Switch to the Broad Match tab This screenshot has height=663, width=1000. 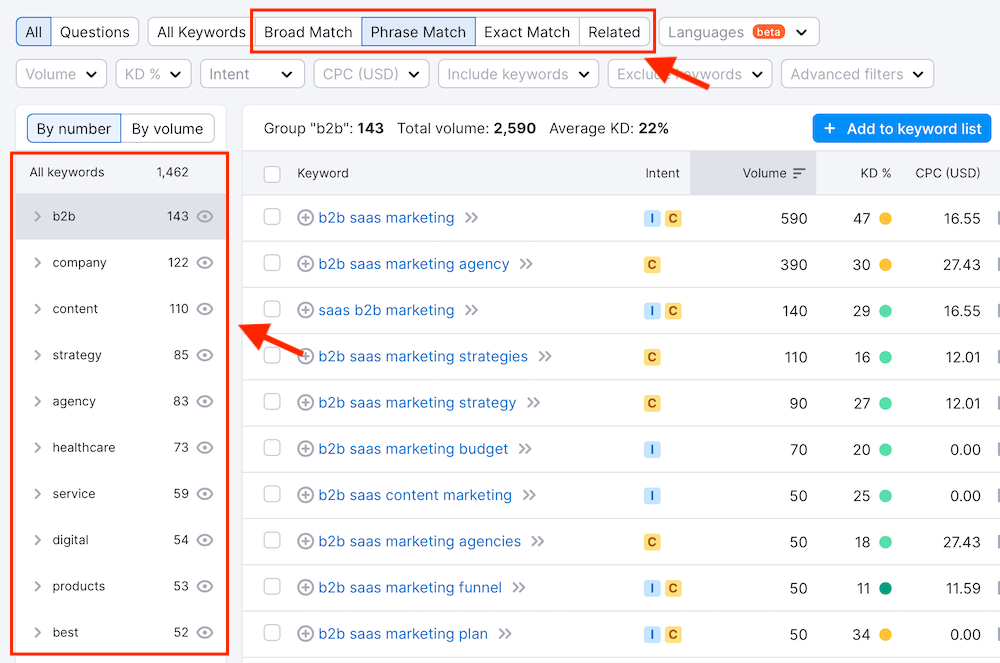[x=308, y=32]
